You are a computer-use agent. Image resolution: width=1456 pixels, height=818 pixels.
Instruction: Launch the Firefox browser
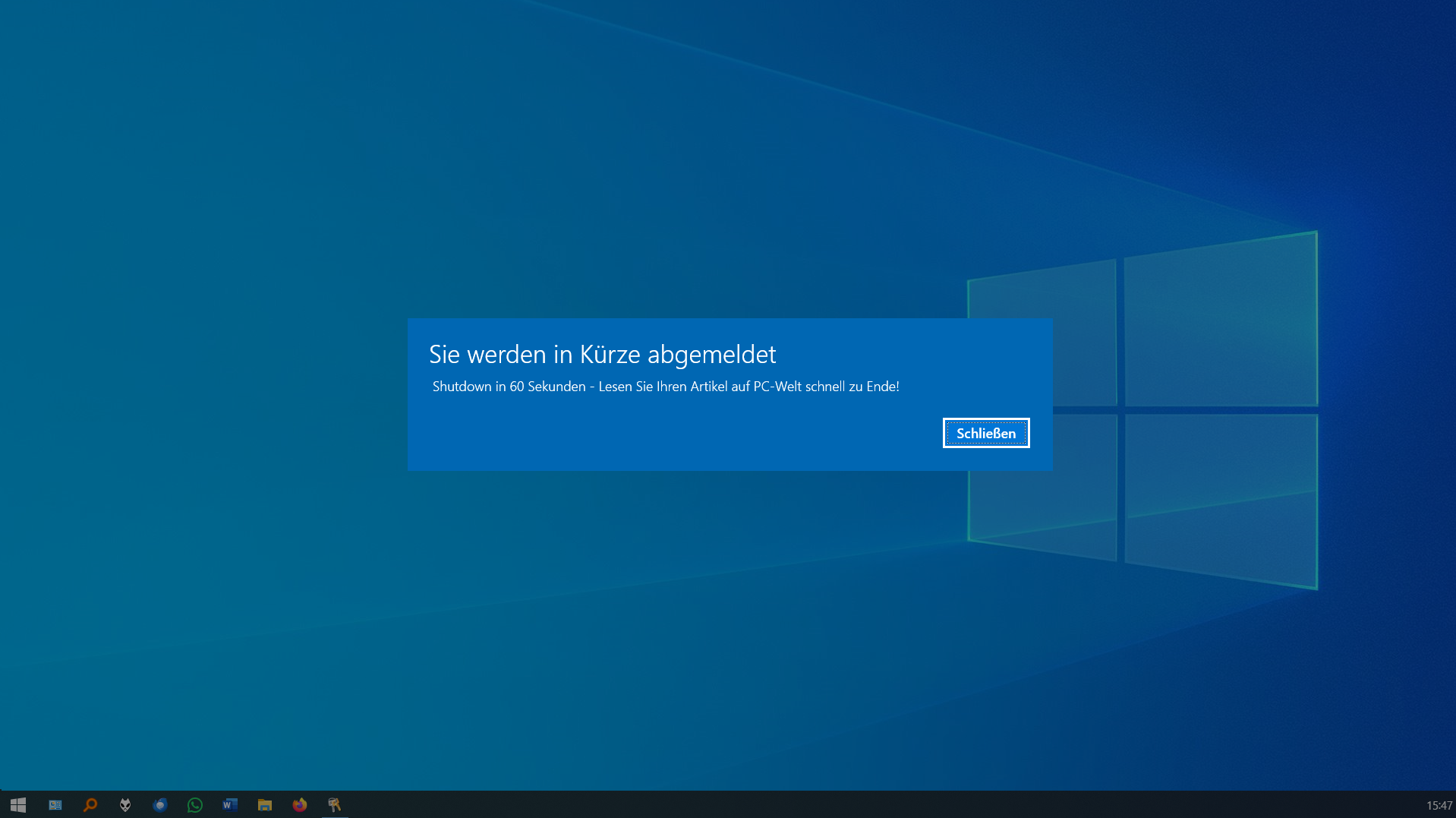[299, 805]
